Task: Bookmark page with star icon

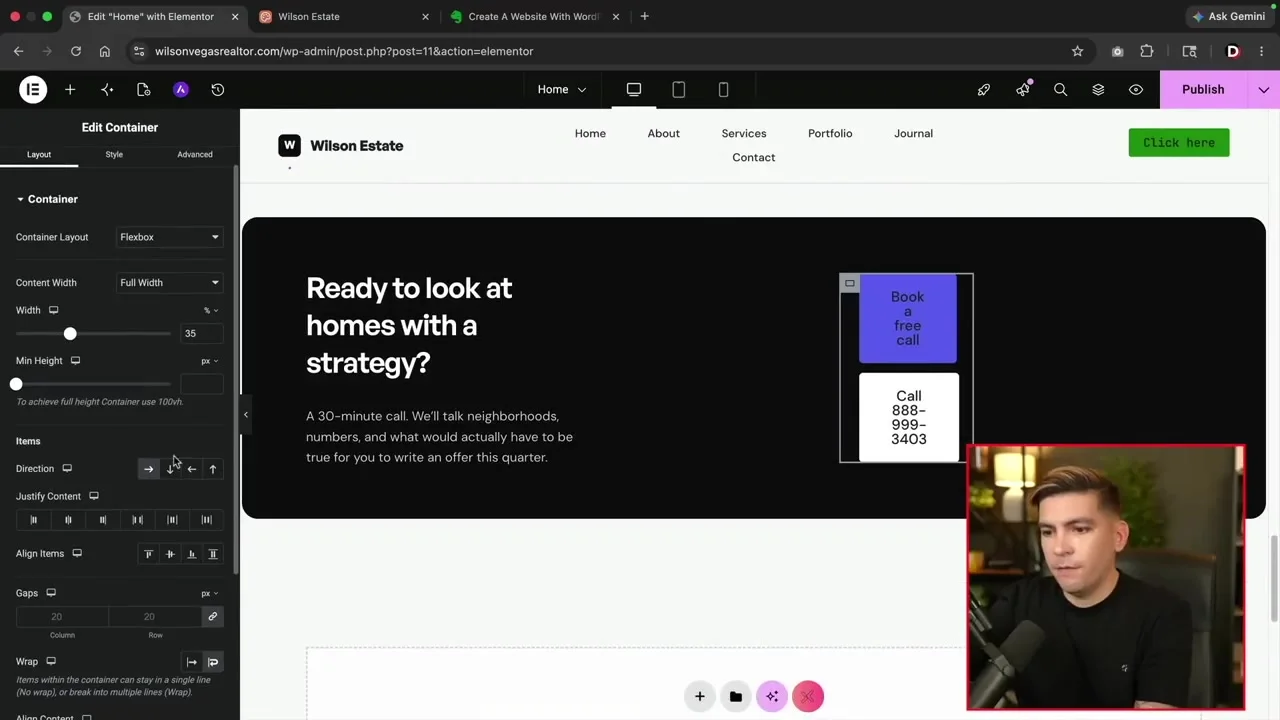Action: coord(1077,51)
